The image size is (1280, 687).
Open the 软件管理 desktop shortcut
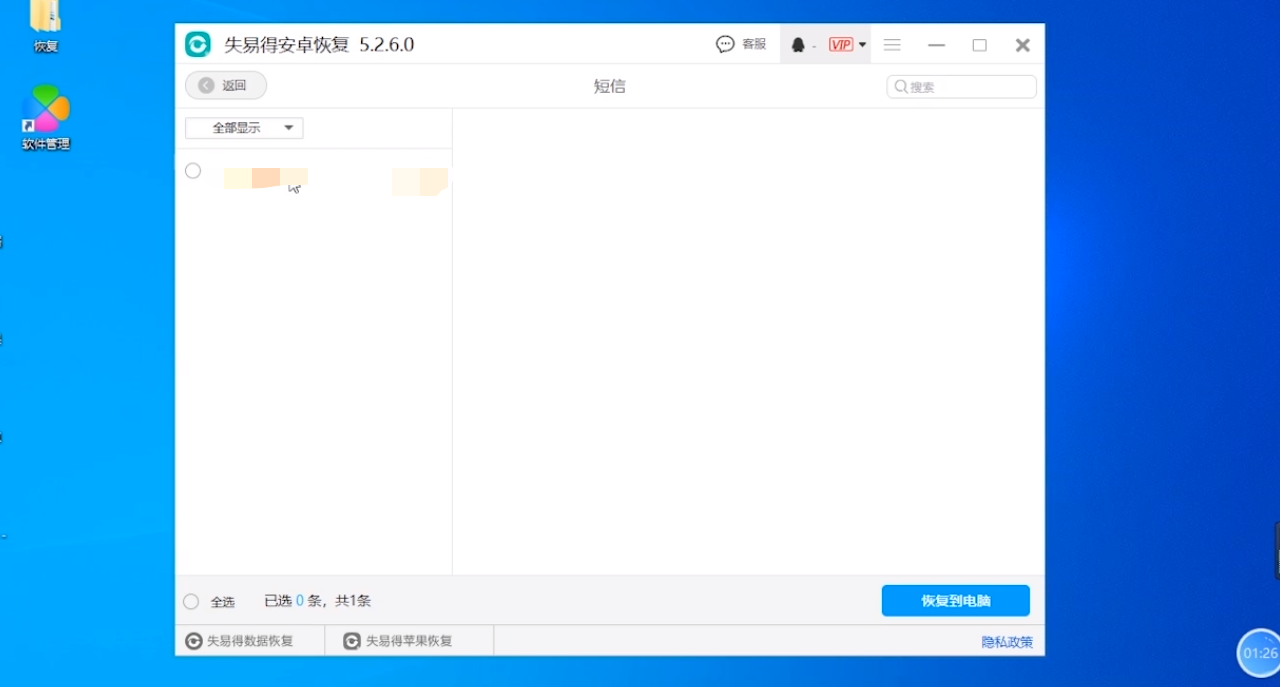(46, 118)
